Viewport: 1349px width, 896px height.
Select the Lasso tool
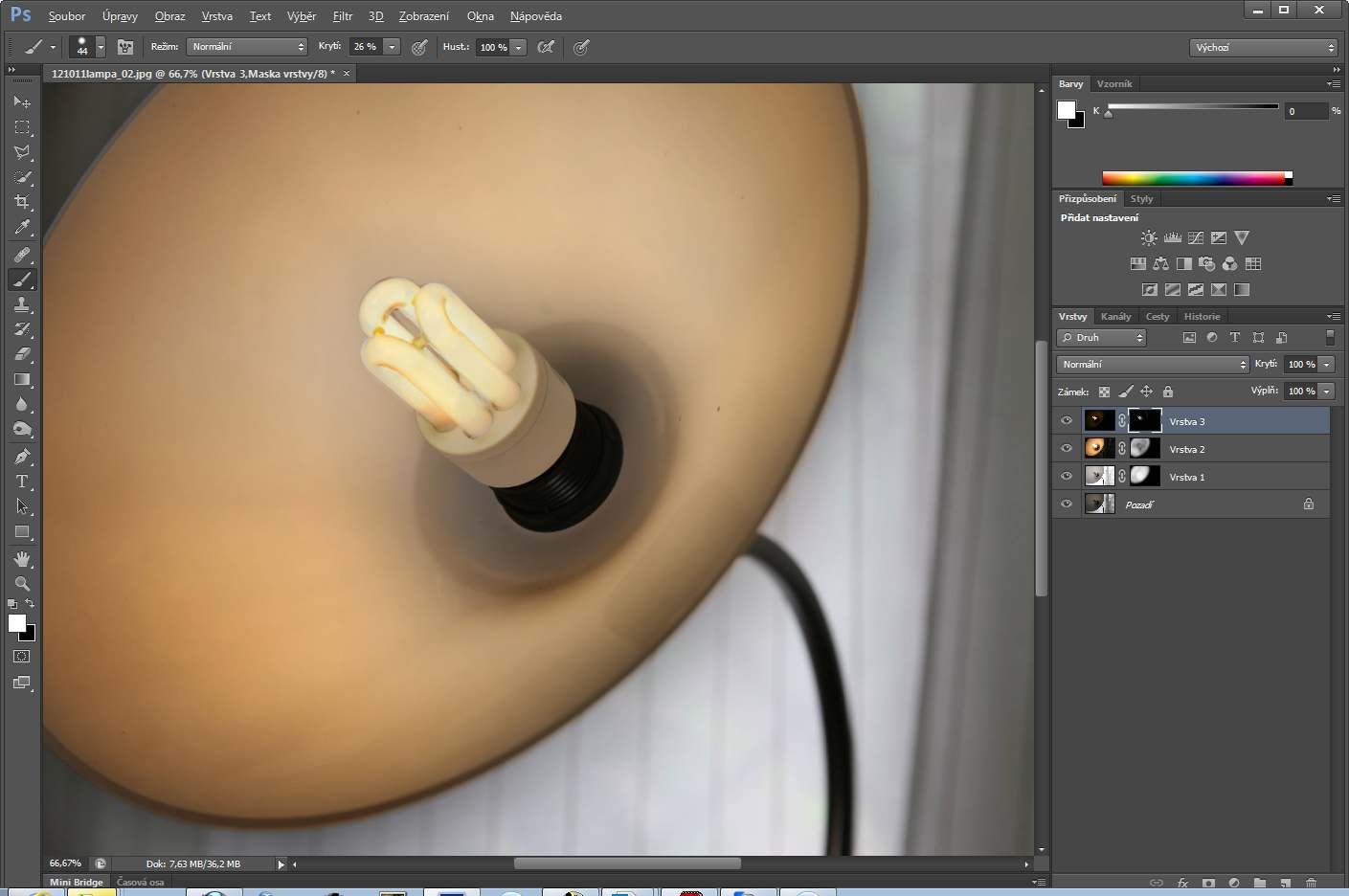pos(22,152)
